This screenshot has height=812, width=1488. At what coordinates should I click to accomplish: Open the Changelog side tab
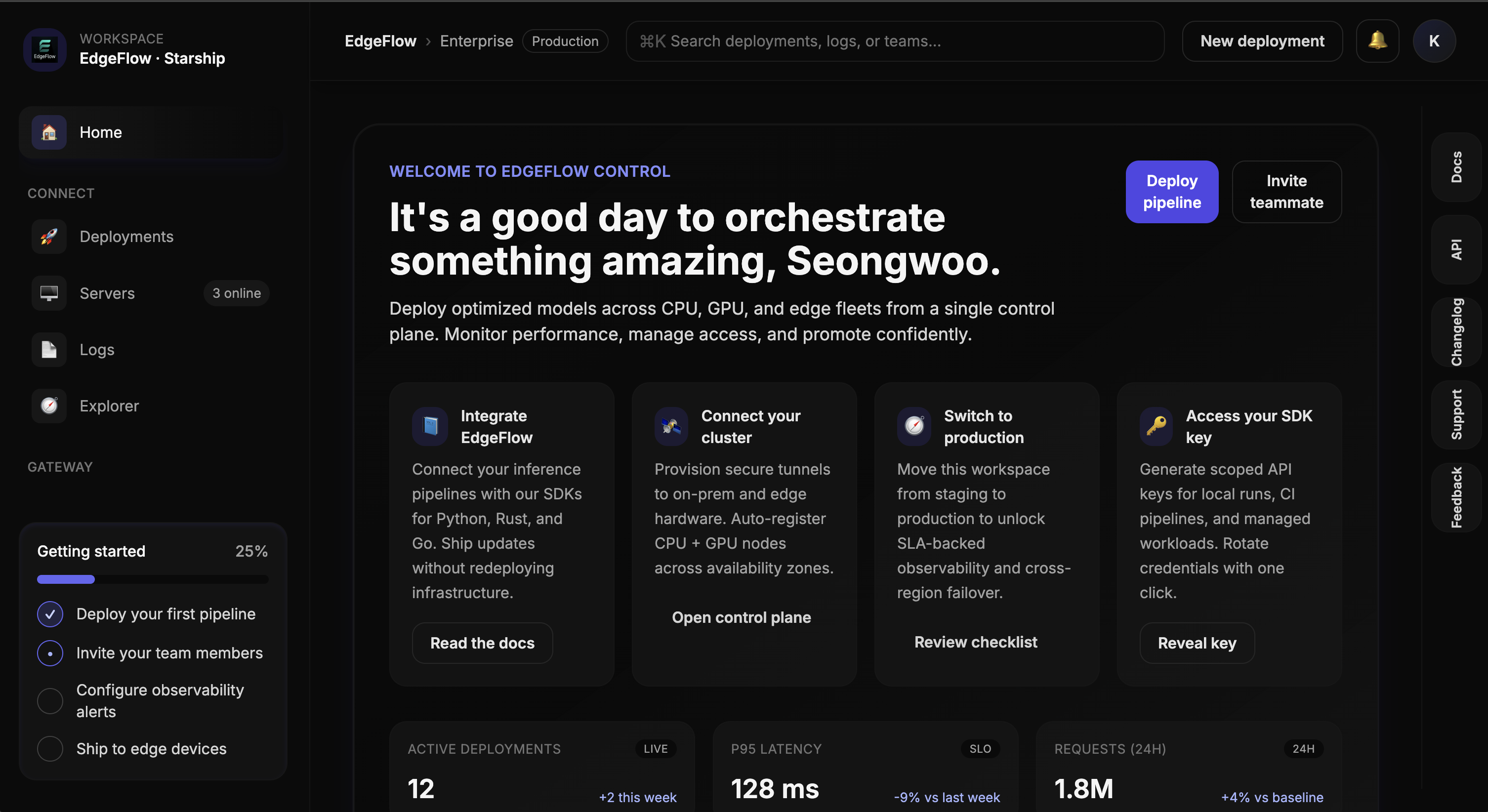pyautogui.click(x=1456, y=332)
